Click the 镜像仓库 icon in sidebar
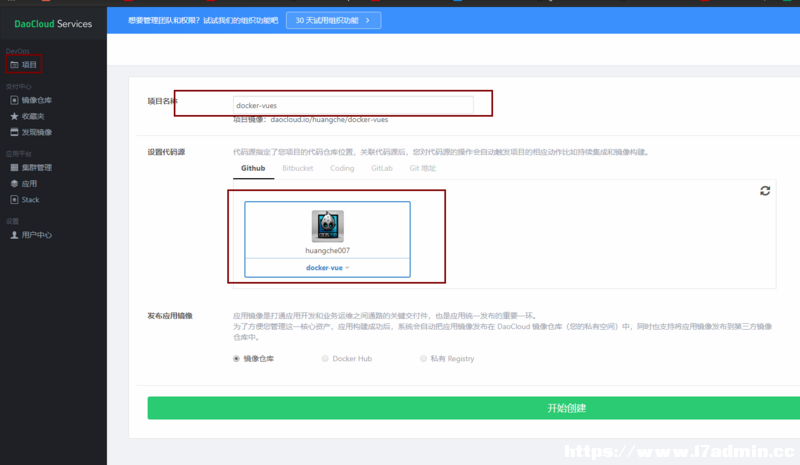 (14, 100)
